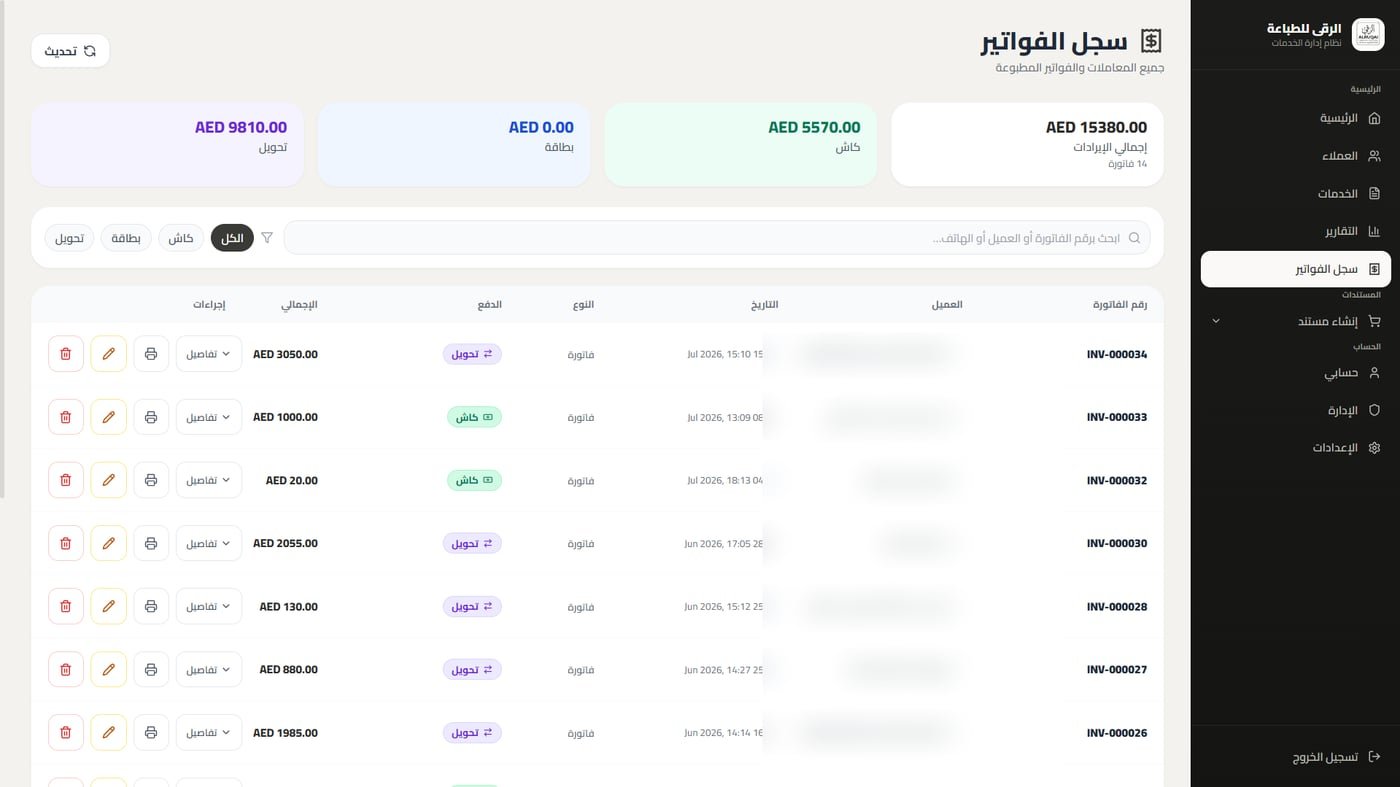The width and height of the screenshot is (1400, 787).
Task: Filter invoices by تحويل payment
Action: click(69, 238)
